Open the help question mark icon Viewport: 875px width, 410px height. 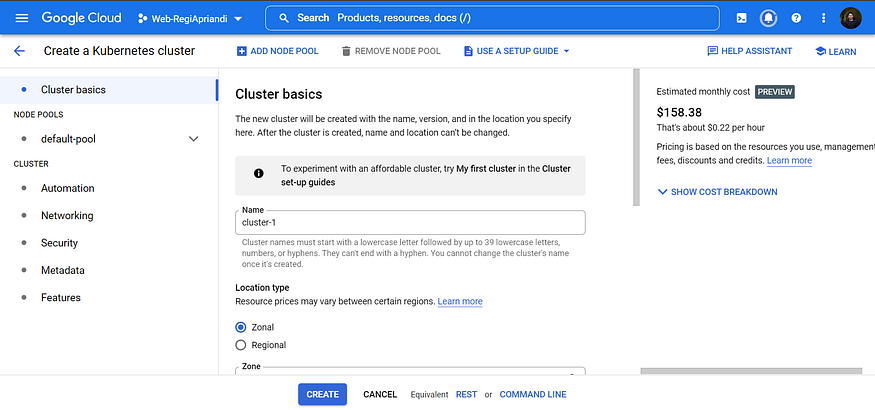click(796, 18)
